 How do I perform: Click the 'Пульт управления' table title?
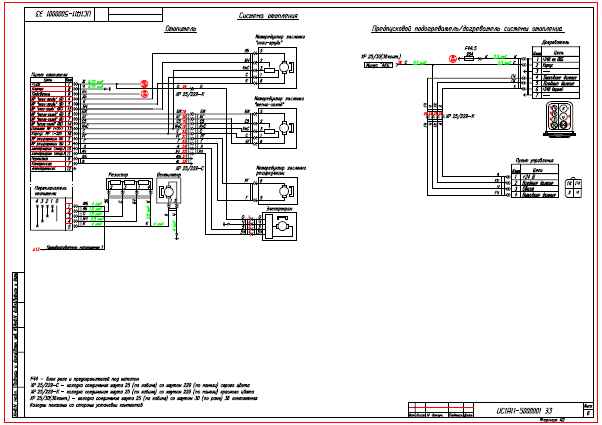click(x=535, y=160)
